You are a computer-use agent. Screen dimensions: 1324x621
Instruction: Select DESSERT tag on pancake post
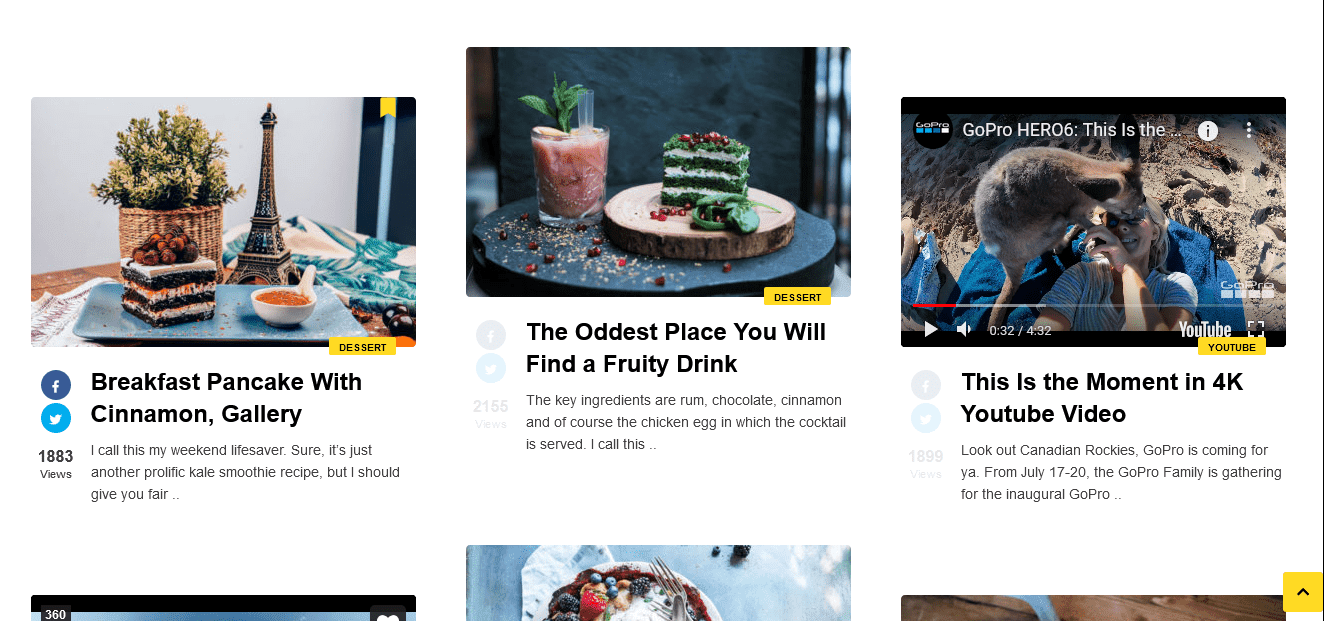click(362, 347)
